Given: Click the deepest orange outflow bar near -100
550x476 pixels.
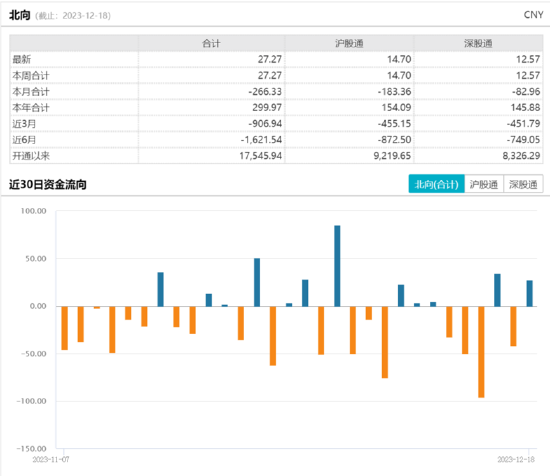Looking at the screenshot, I should click(x=481, y=352).
